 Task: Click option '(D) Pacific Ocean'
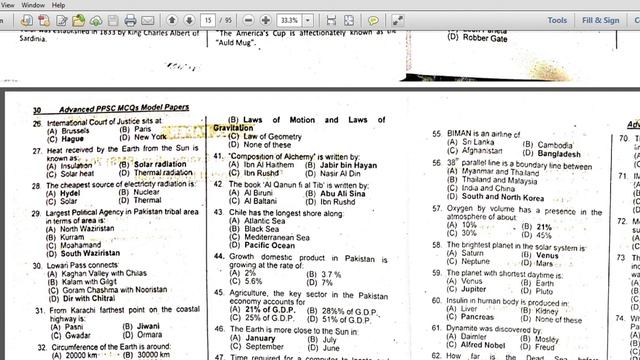tap(262, 245)
